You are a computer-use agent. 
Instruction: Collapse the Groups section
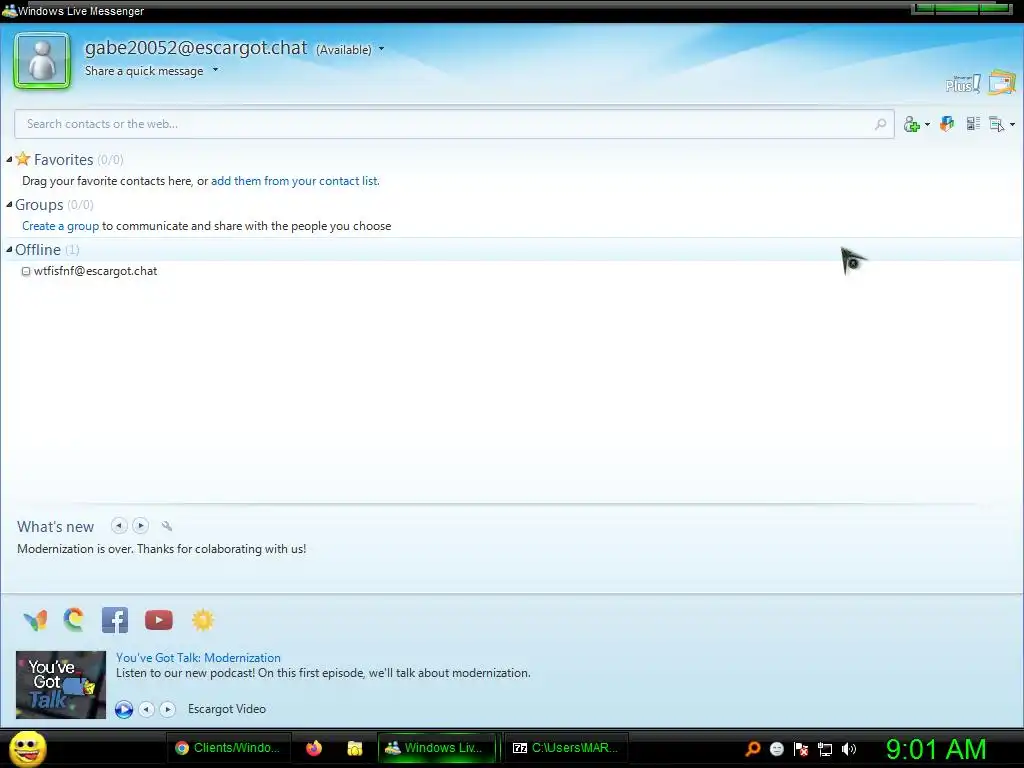9,204
